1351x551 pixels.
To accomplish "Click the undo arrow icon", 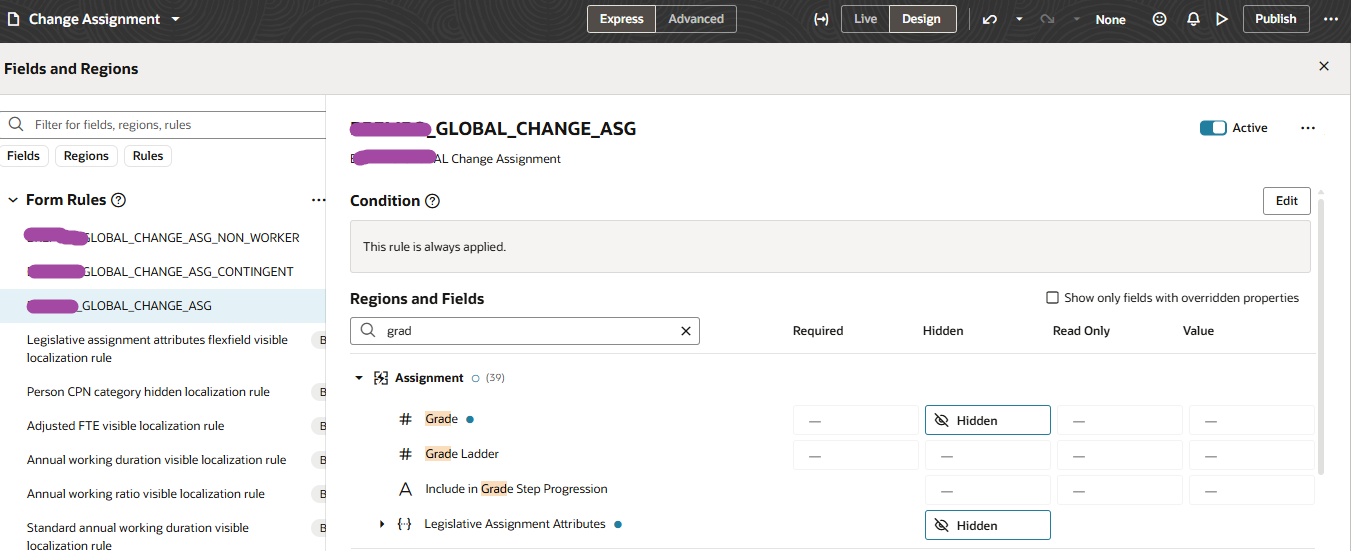I will pyautogui.click(x=990, y=19).
